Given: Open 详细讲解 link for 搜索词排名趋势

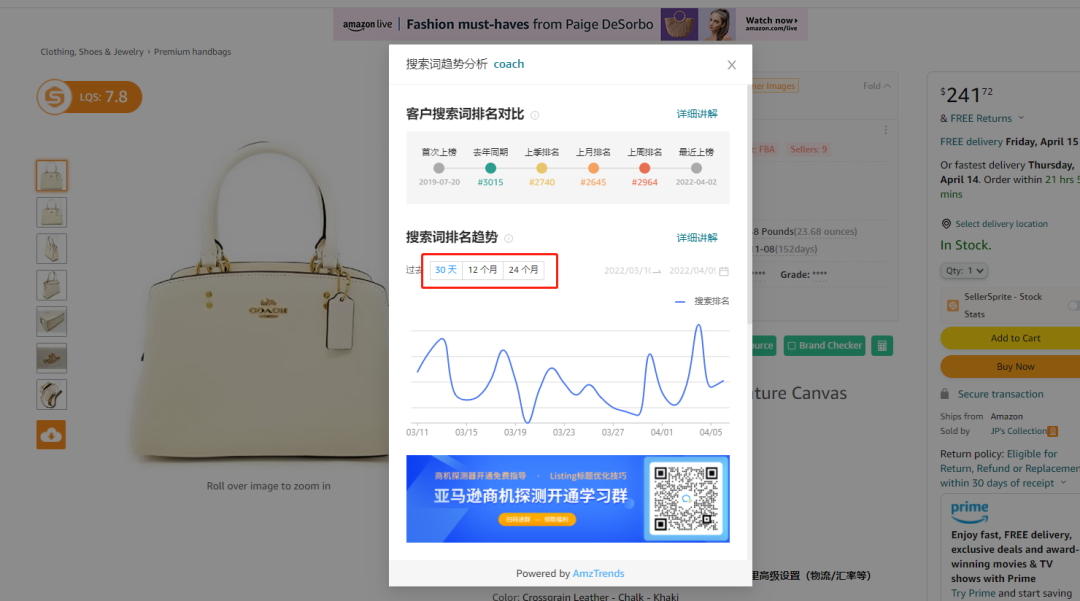Looking at the screenshot, I should (696, 238).
